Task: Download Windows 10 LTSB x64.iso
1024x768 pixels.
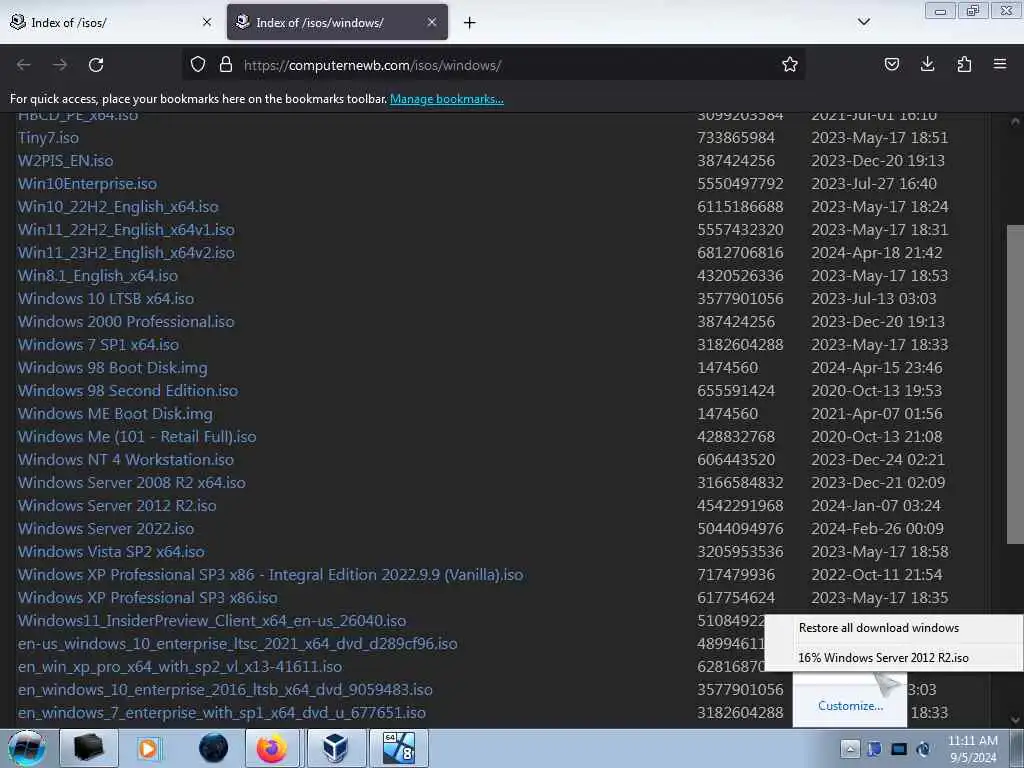Action: (x=106, y=298)
